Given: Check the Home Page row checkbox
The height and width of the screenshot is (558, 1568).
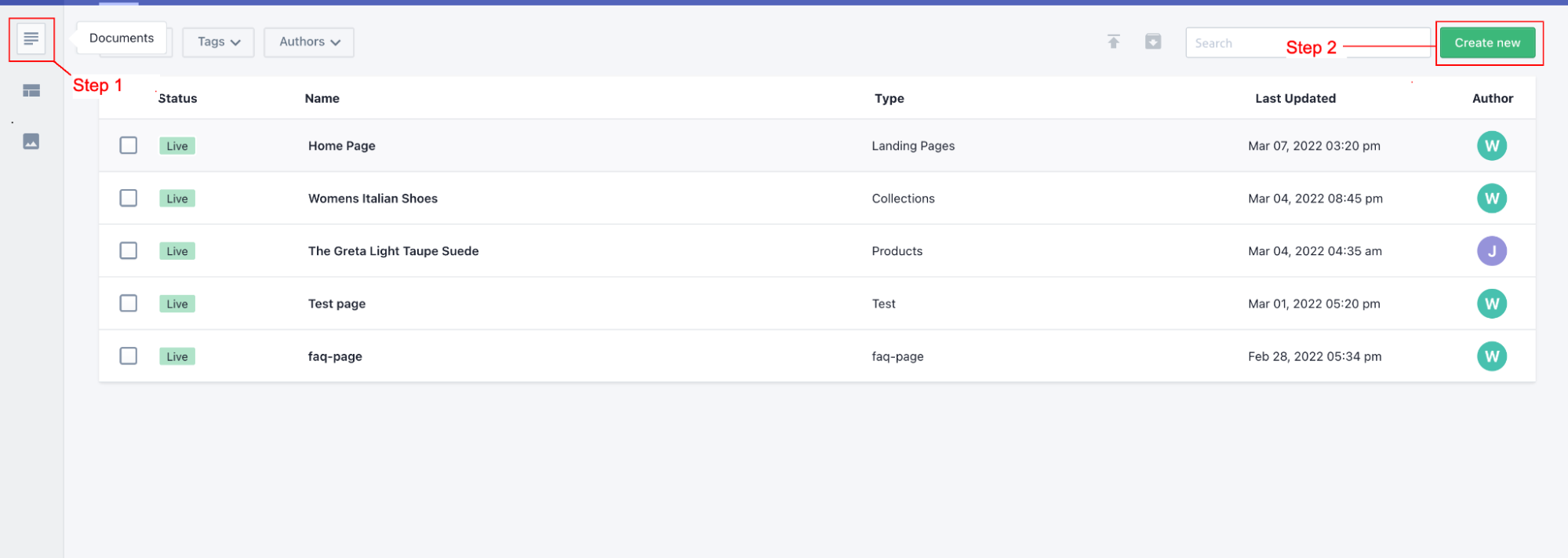Looking at the screenshot, I should pos(129,146).
